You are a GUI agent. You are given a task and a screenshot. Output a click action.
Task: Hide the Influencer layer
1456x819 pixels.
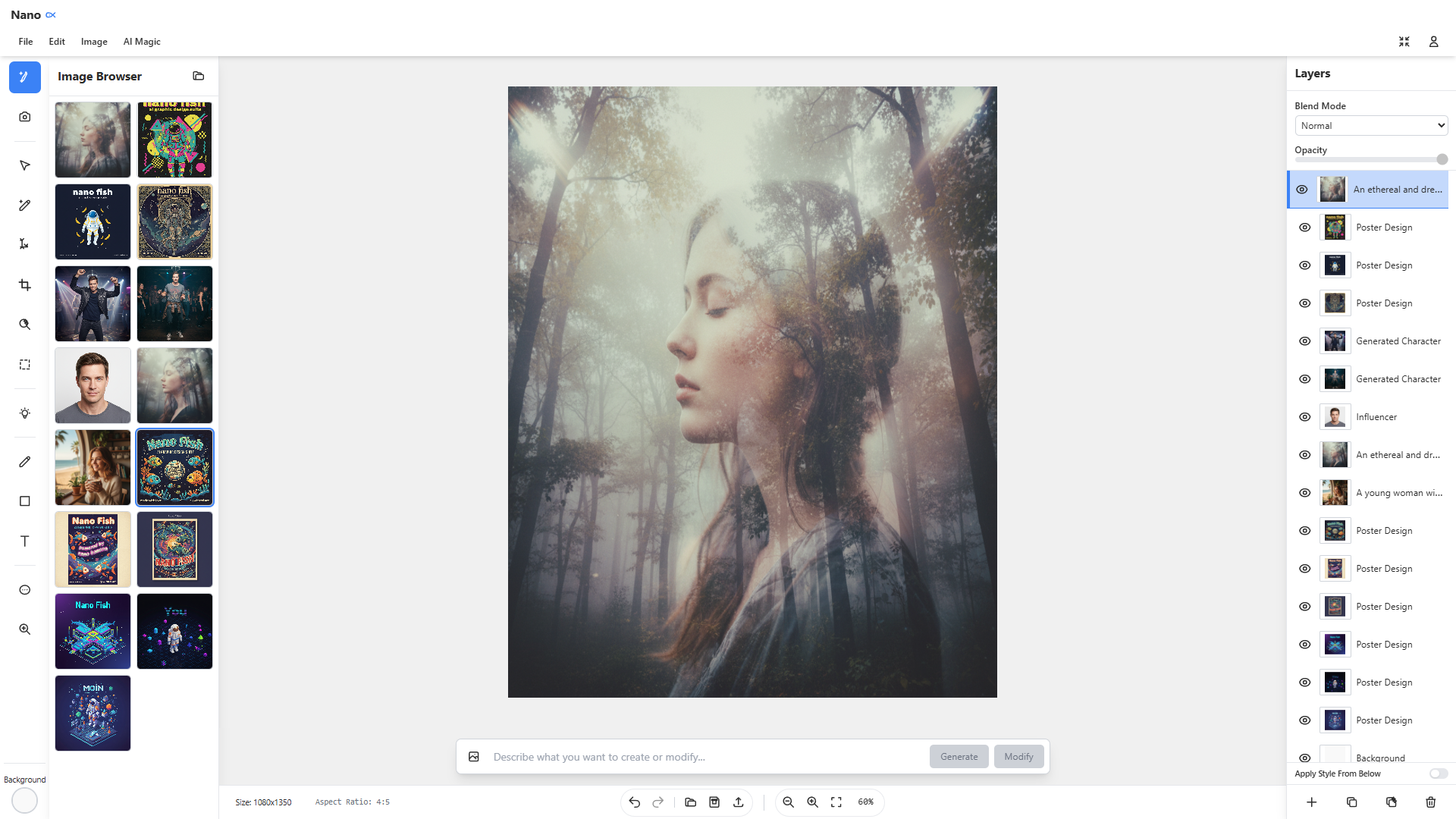1304,417
